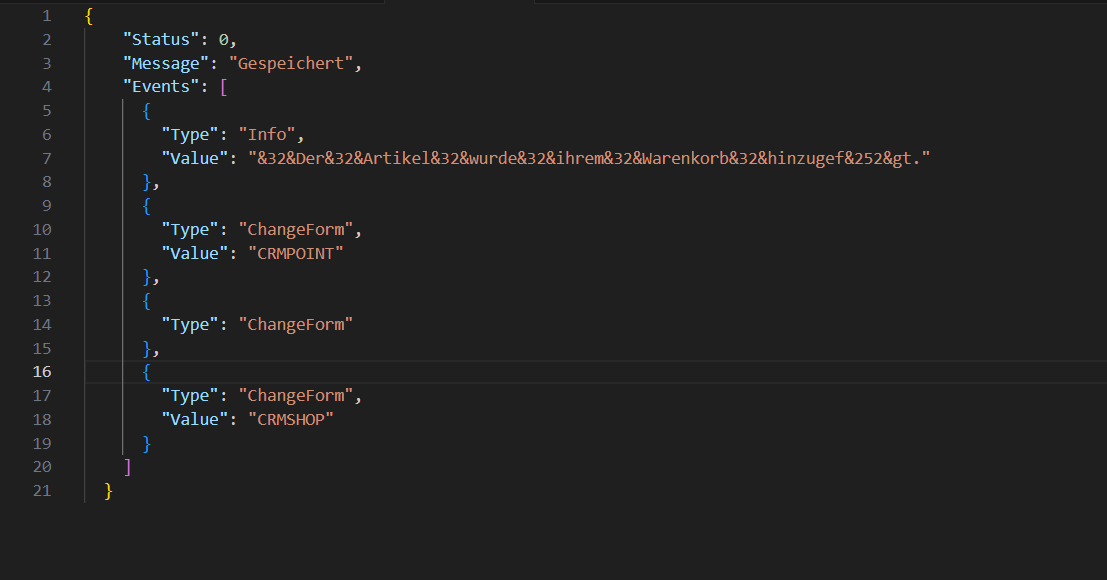Click the final closing curly brace
The width and height of the screenshot is (1107, 580).
[108, 490]
